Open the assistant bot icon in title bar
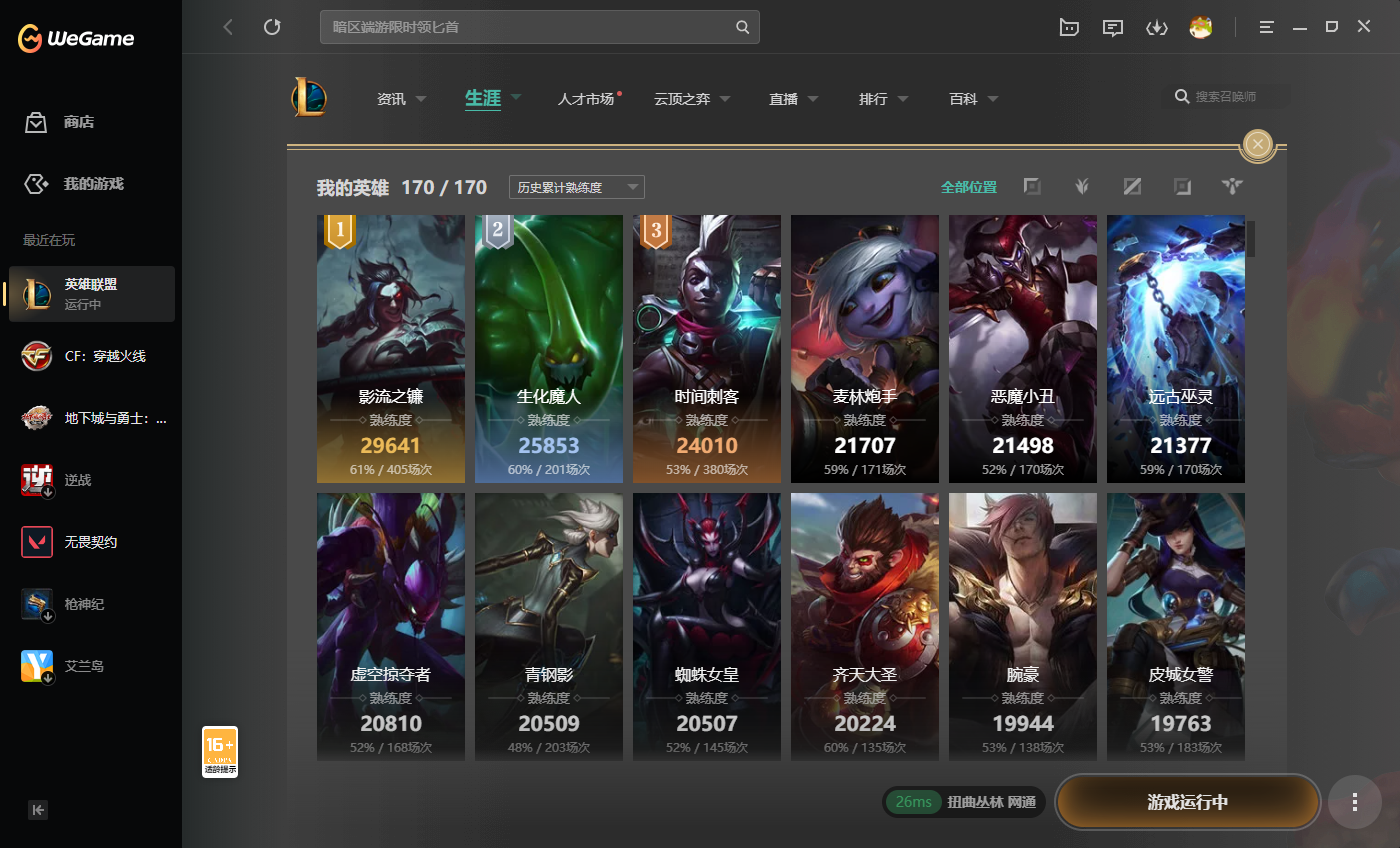This screenshot has width=1400, height=848. 1069,27
